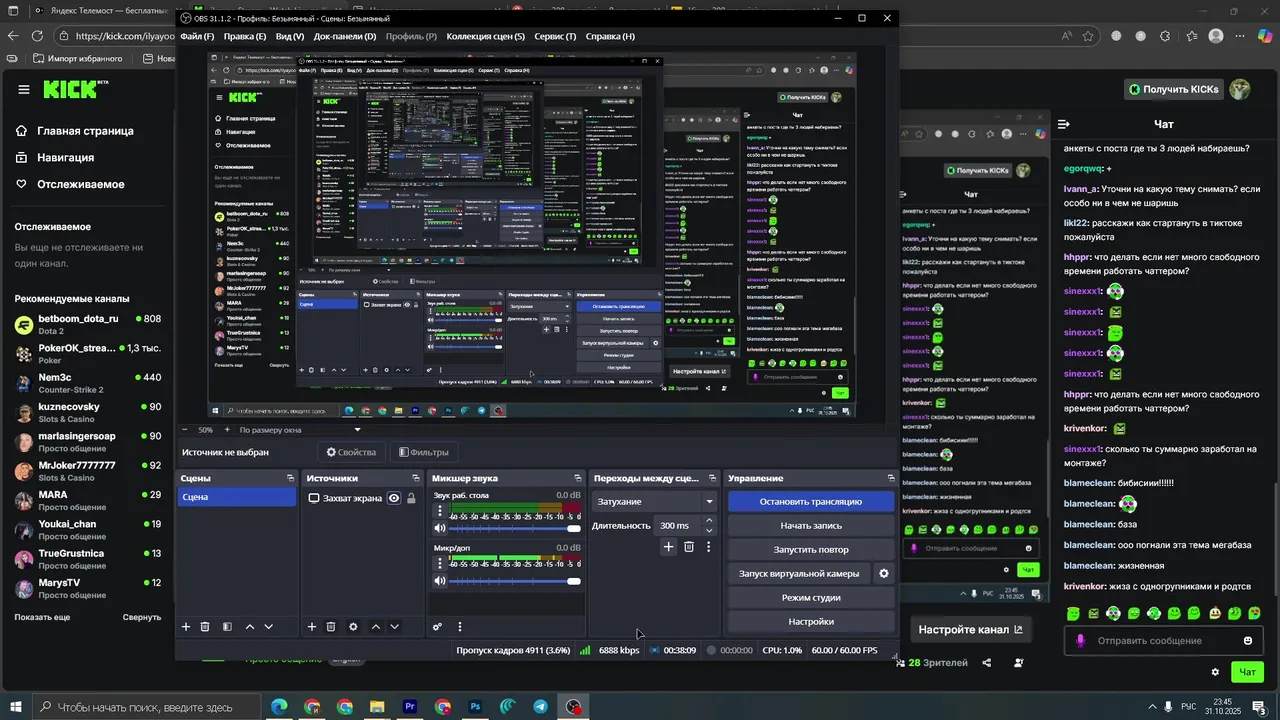Image resolution: width=1280 pixels, height=720 pixels.
Task: Pop out the Источники dock panel
Action: (x=416, y=479)
